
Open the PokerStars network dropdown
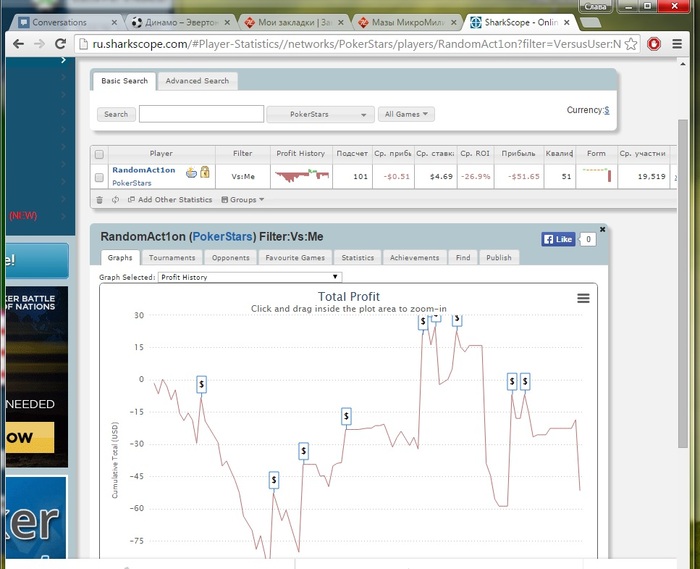coord(320,114)
